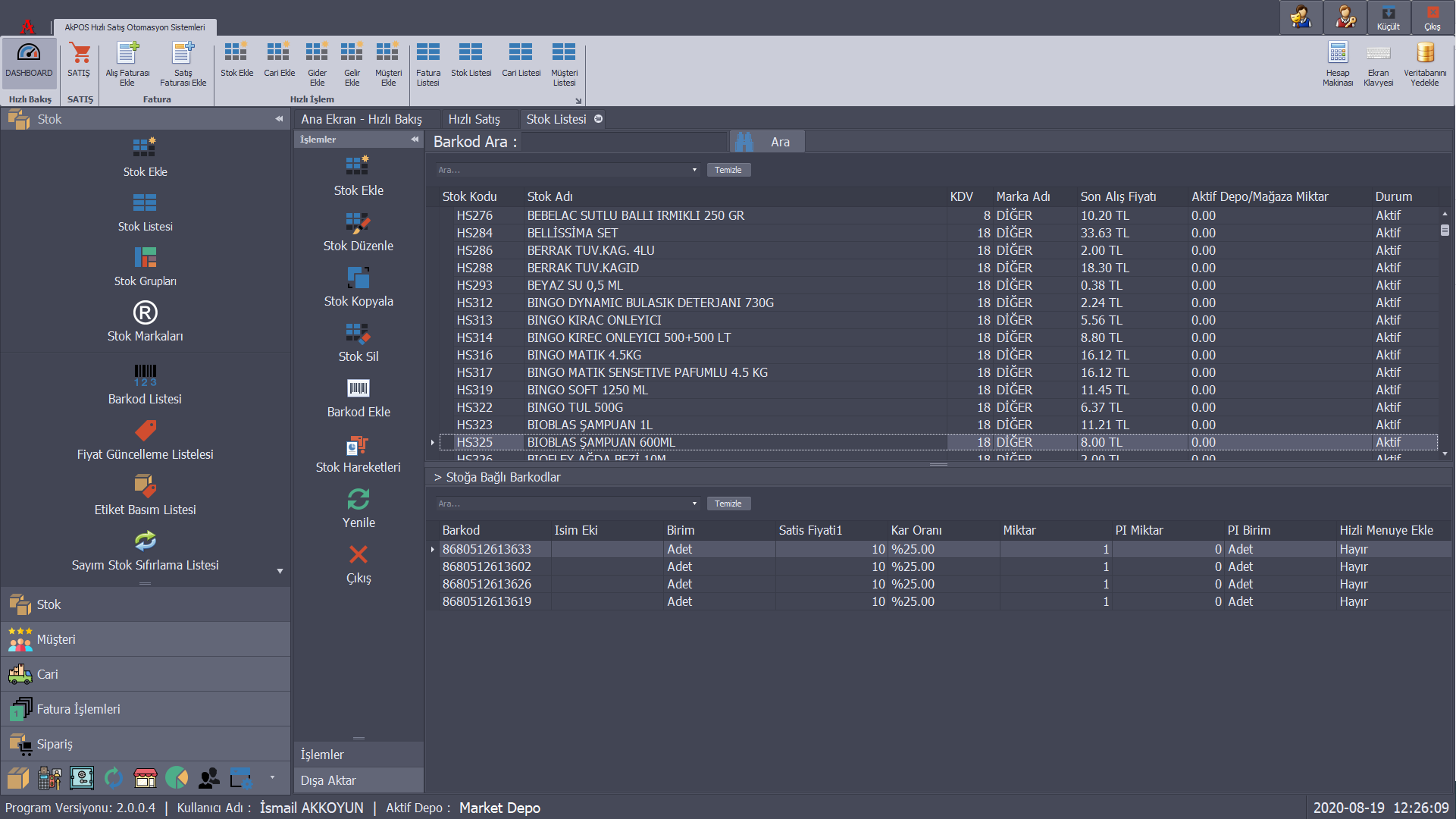Click the Yenile refresh icon
The image size is (1456, 819).
pyautogui.click(x=358, y=500)
